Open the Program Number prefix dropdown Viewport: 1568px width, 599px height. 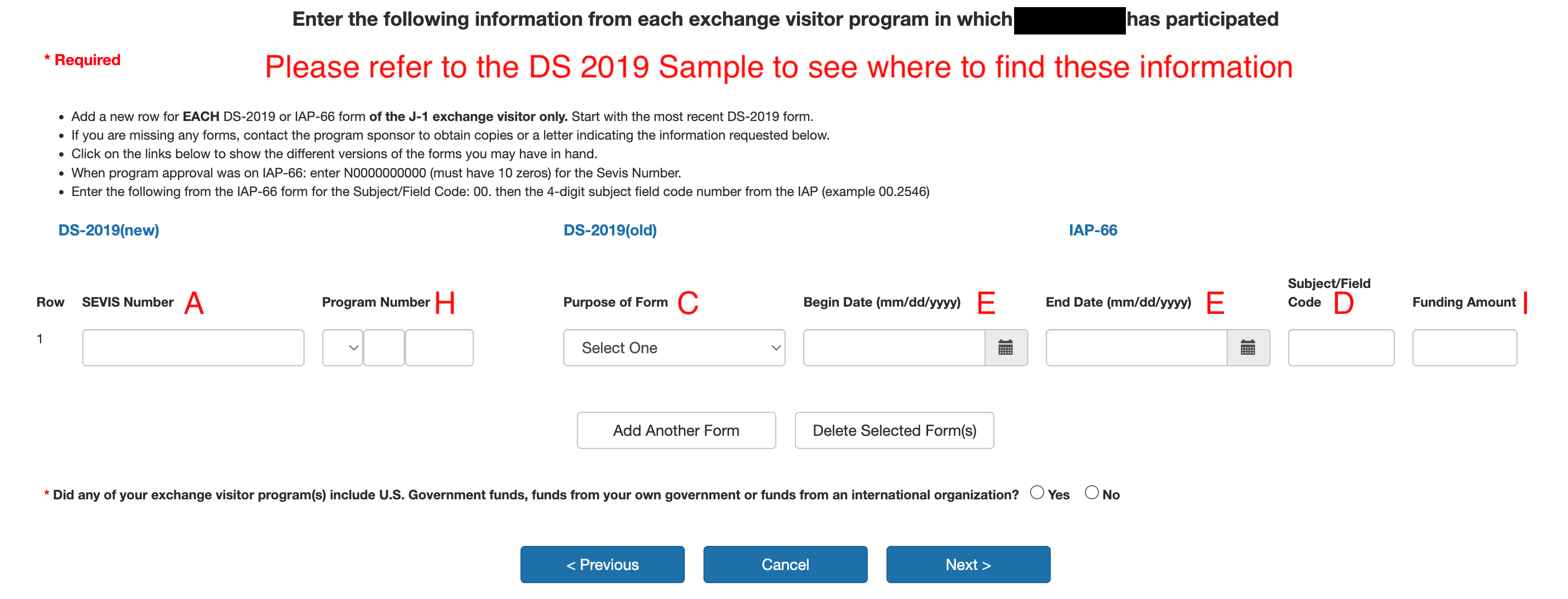pyautogui.click(x=342, y=348)
